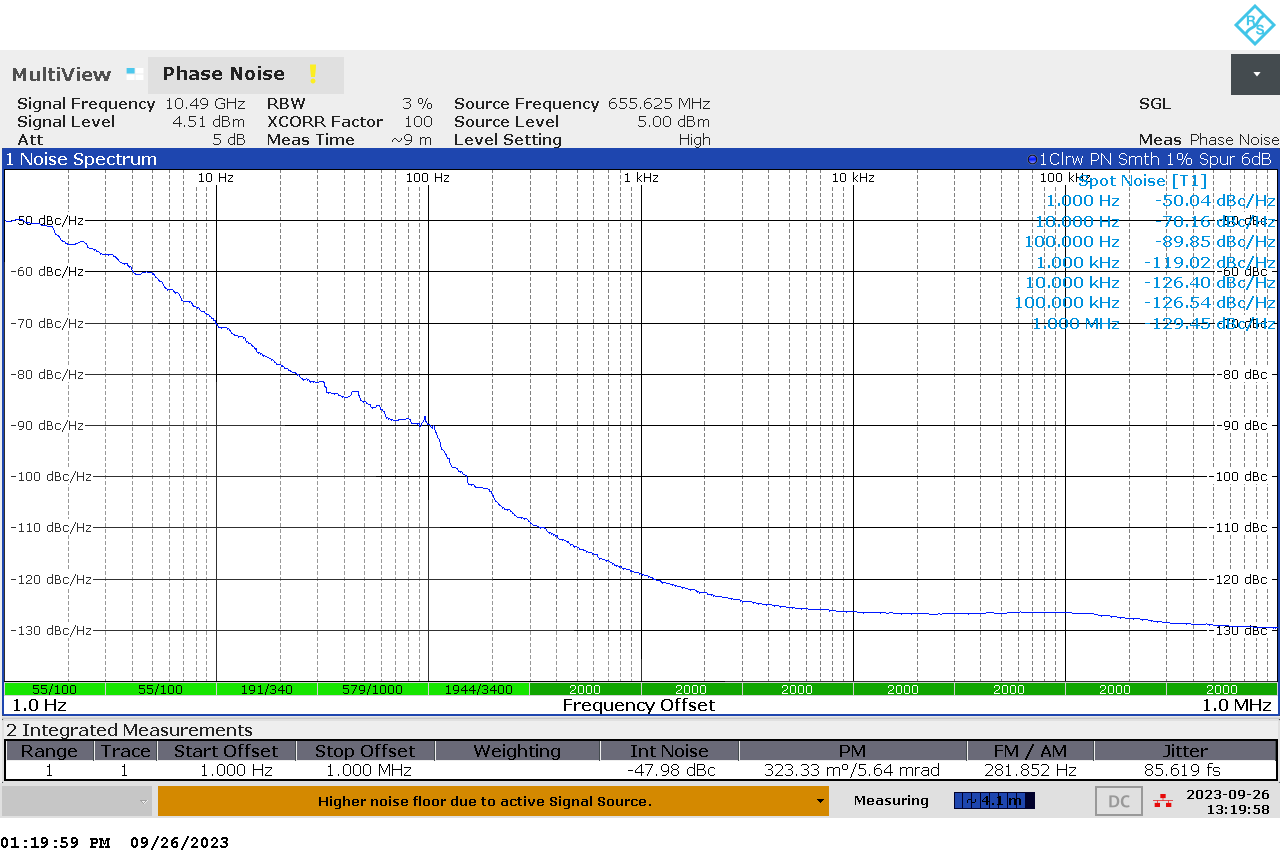1280x868 pixels.
Task: Click the Meas Phase Noise label
Action: [1208, 140]
